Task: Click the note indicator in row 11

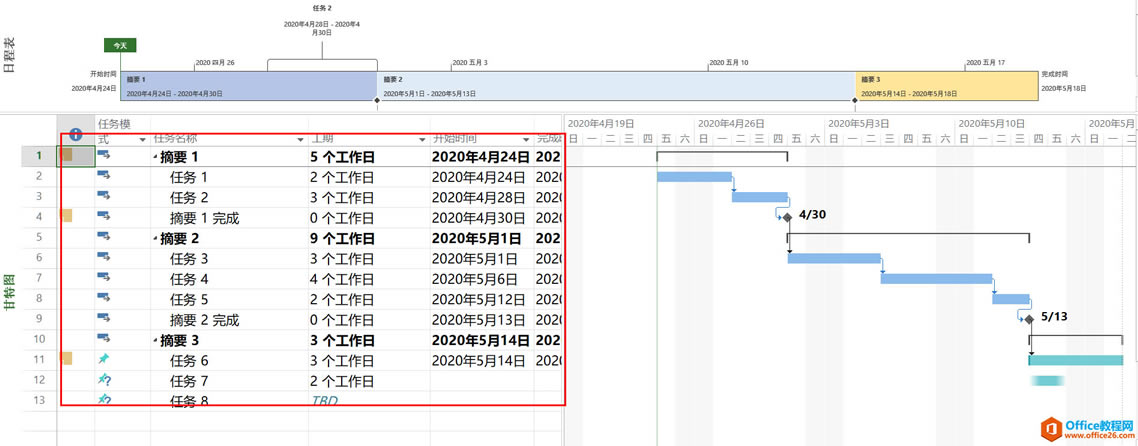Action: pos(67,359)
